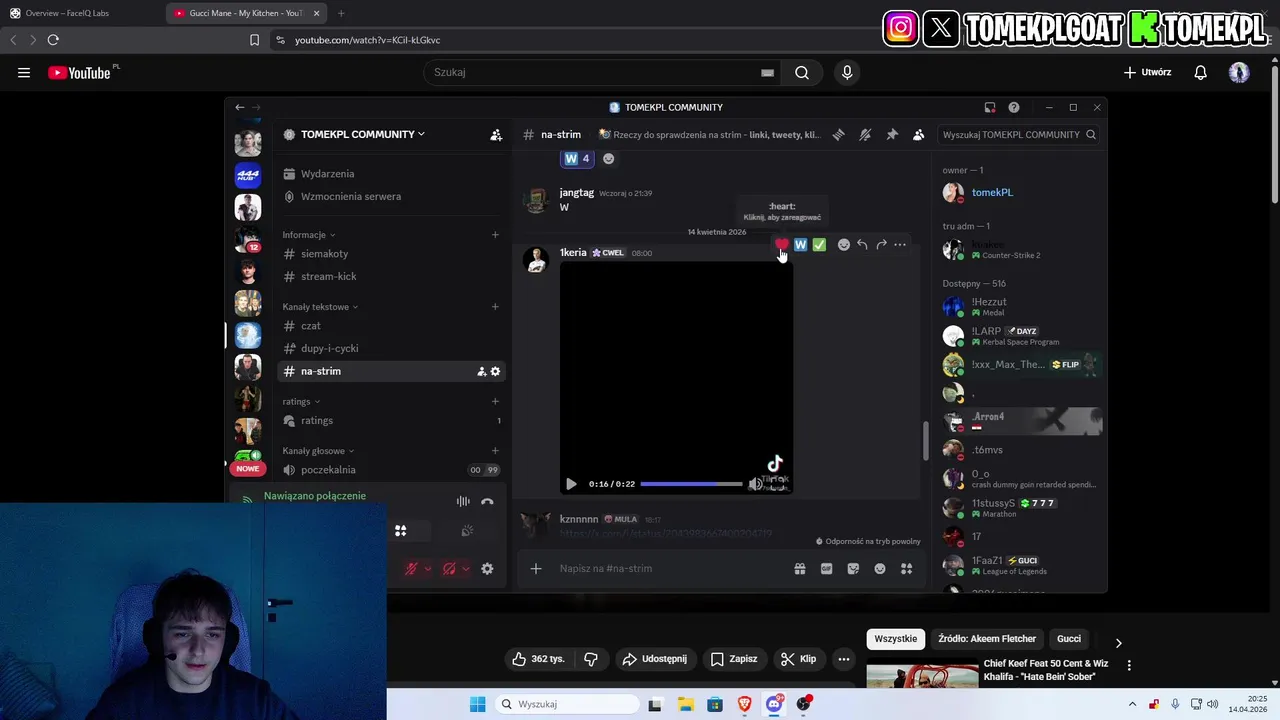The height and width of the screenshot is (720, 1280).
Task: Toggle the W reaction with count 4
Action: point(577,158)
